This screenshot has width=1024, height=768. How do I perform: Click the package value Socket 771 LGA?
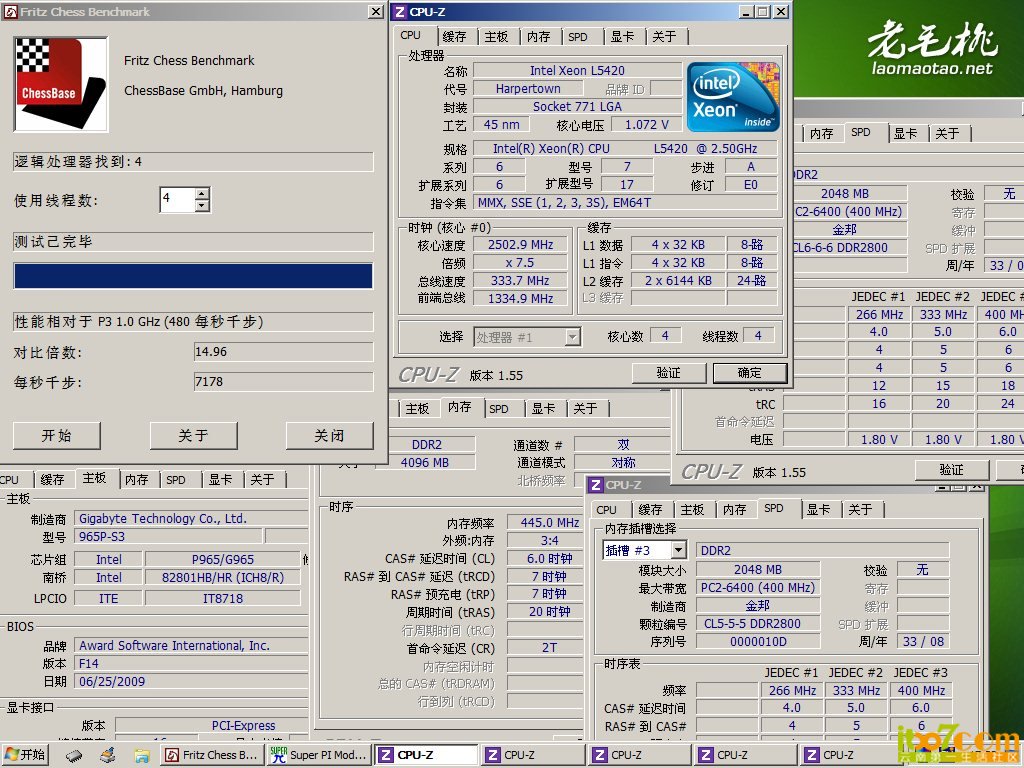click(x=577, y=106)
